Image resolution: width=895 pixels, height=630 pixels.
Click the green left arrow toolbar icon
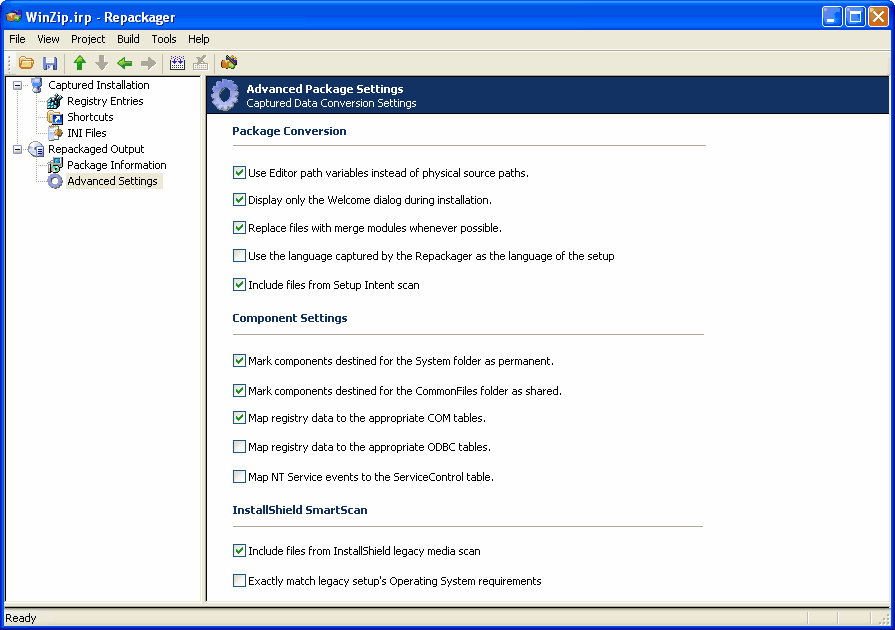(x=125, y=63)
